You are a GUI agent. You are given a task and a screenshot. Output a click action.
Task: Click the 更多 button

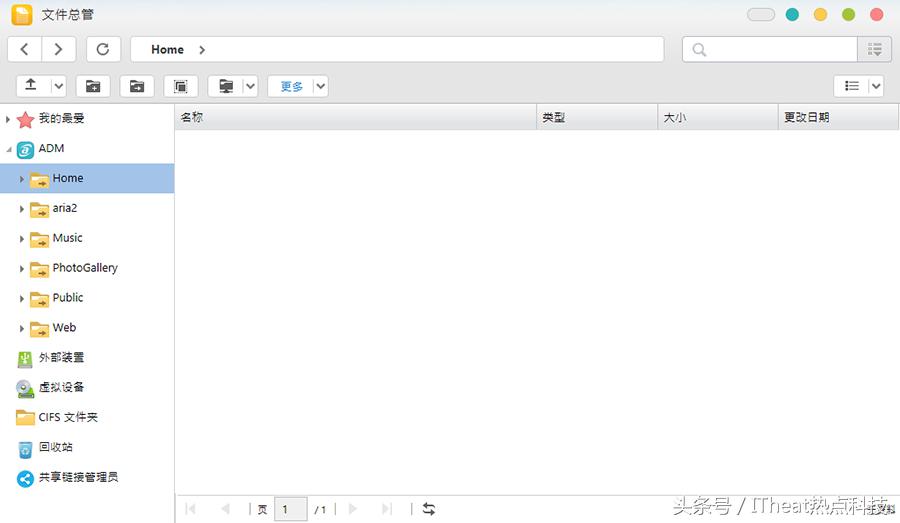291,86
